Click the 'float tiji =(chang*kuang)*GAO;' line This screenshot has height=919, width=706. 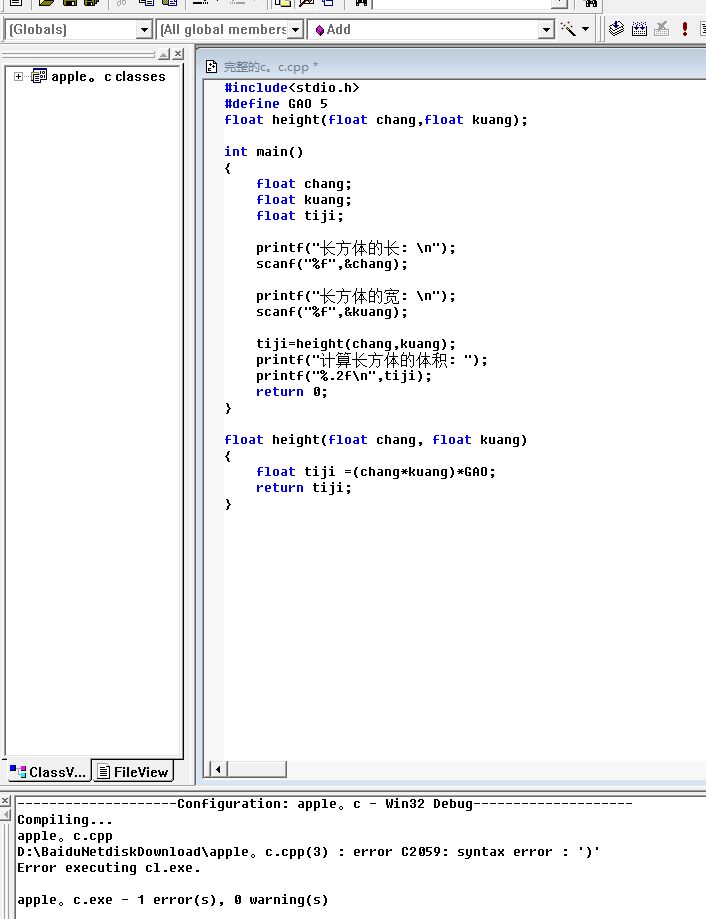click(x=376, y=472)
